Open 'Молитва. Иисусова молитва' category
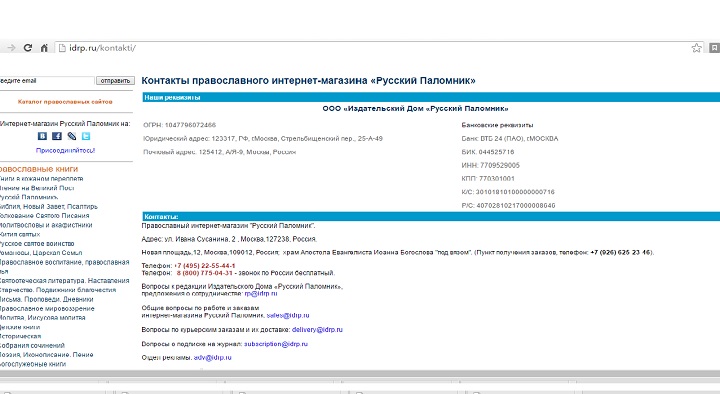Viewport: 720px width, 394px height. [x=42, y=317]
